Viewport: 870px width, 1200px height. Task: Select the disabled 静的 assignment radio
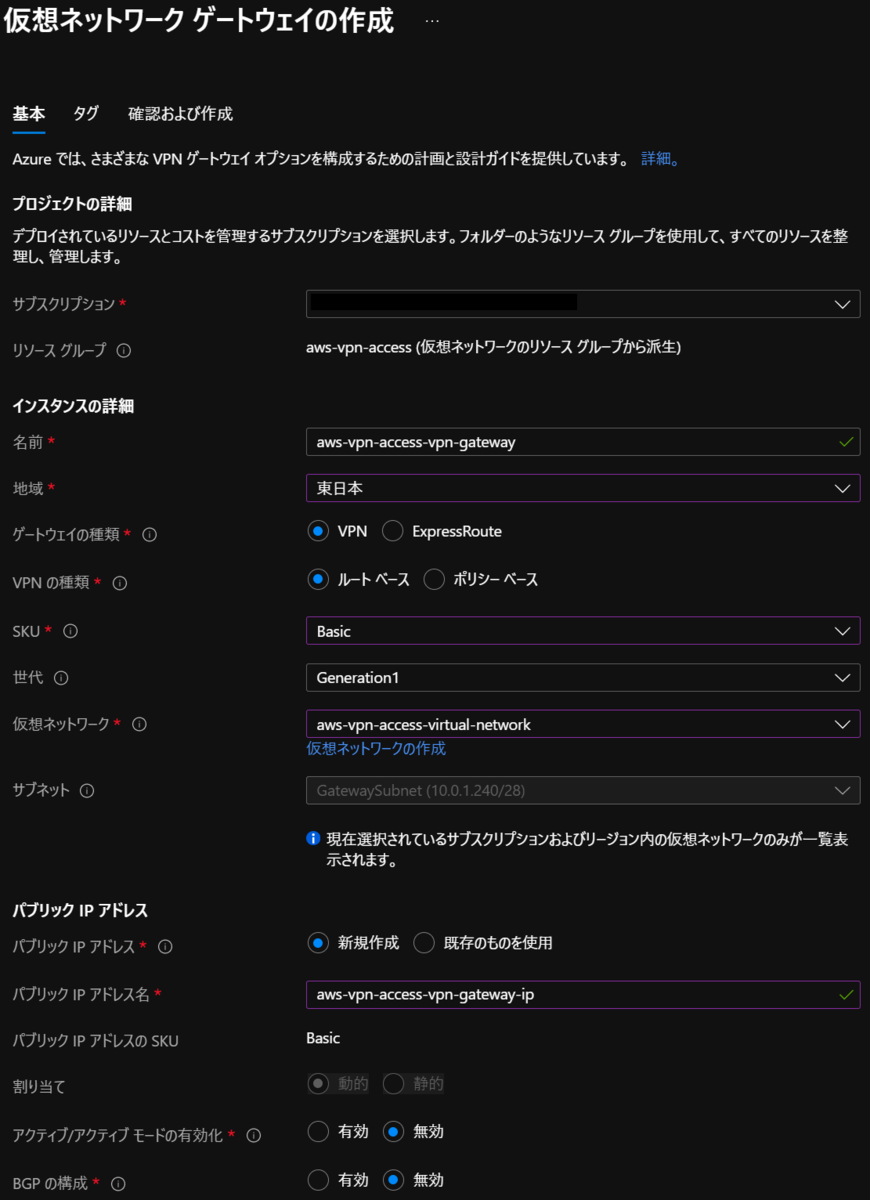coord(393,1083)
